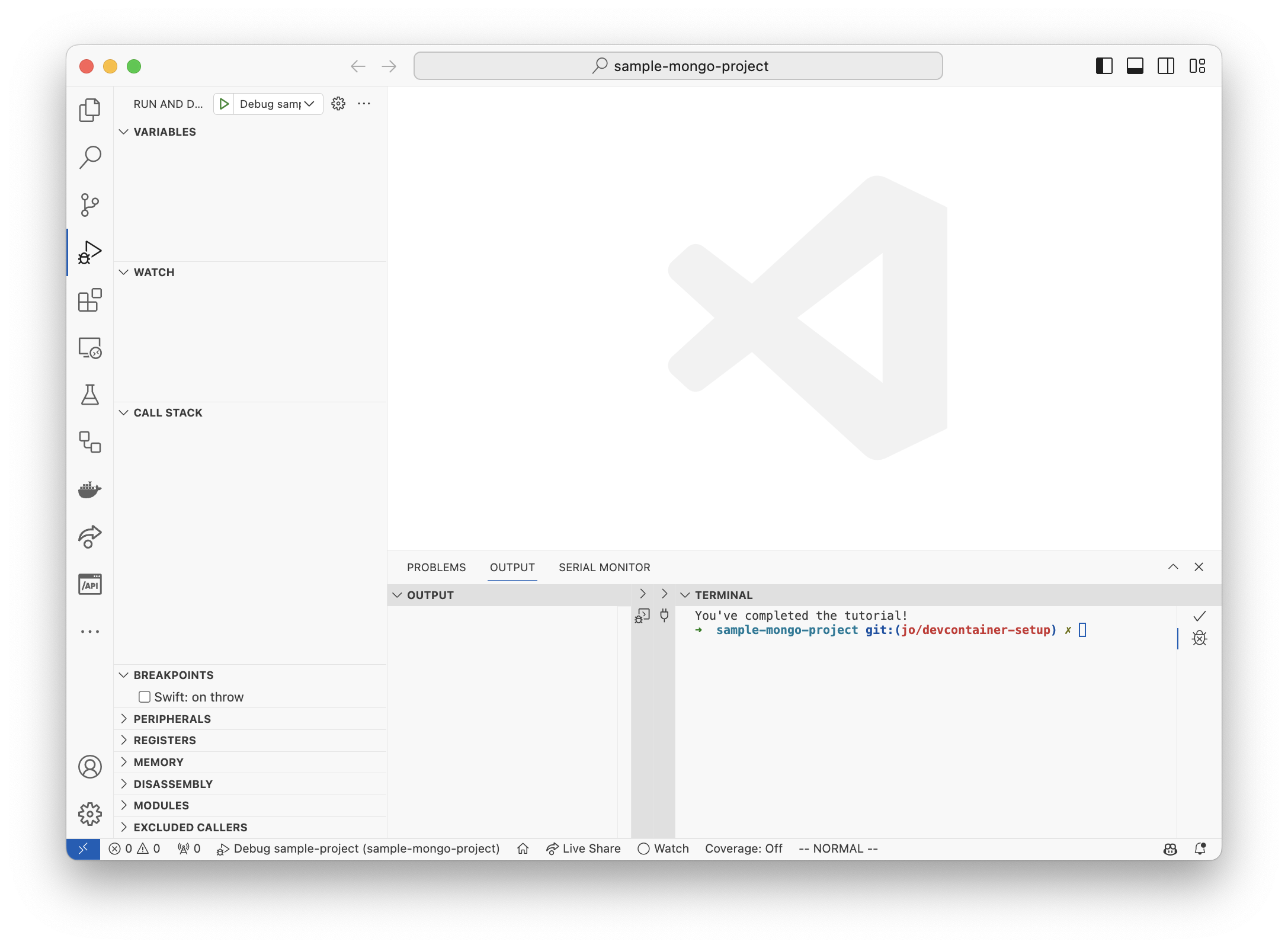Open the Explorer view
This screenshot has width=1288, height=948.
point(89,110)
